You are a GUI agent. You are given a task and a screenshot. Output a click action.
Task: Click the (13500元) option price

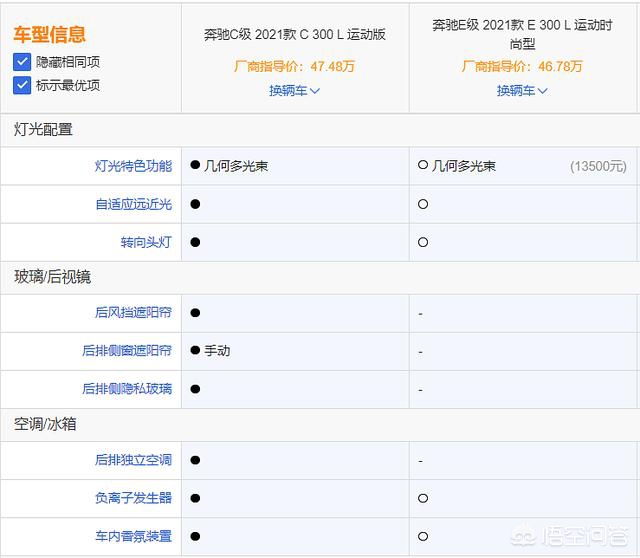coord(598,166)
